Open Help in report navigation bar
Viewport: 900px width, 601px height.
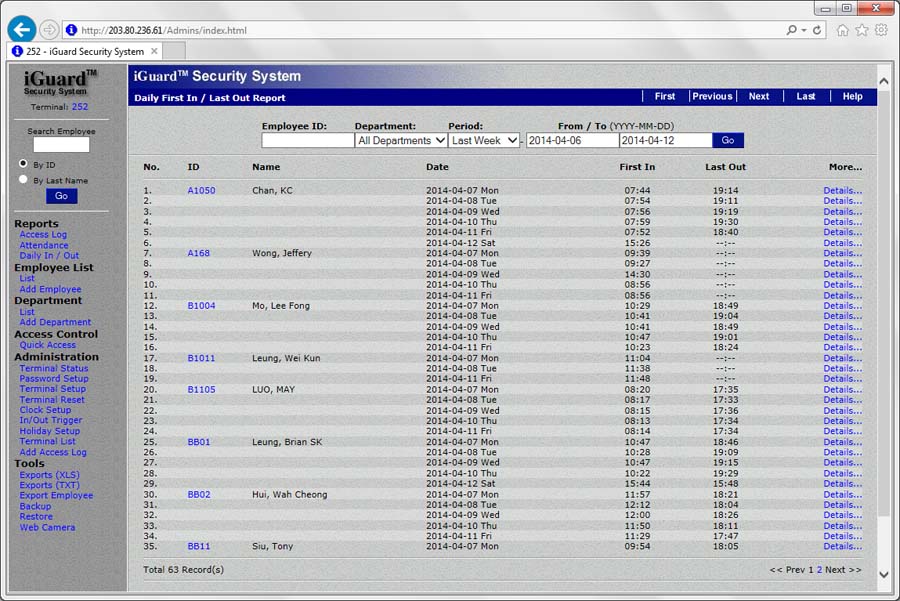pyautogui.click(x=852, y=96)
